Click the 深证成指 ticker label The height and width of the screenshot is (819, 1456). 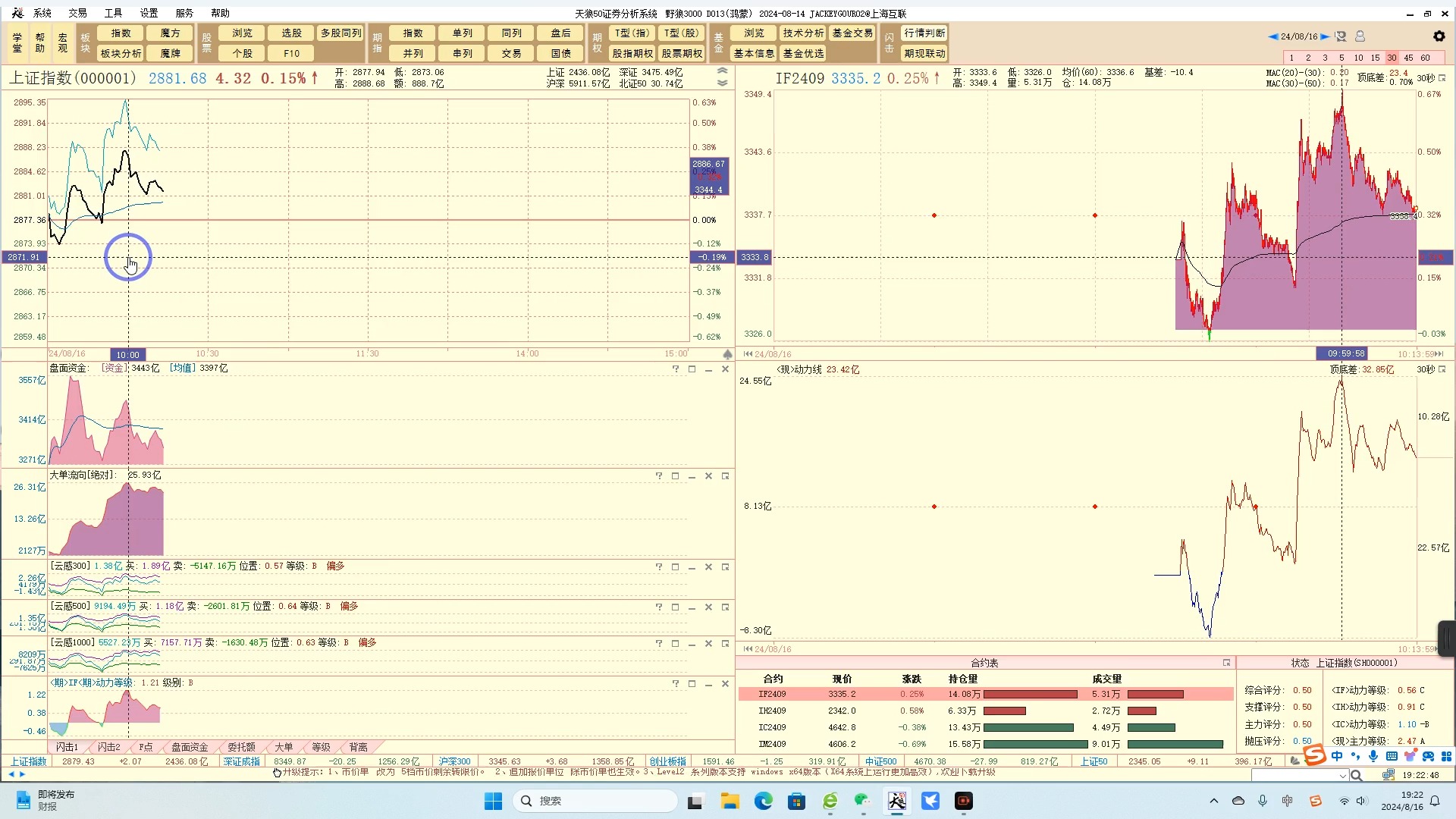[x=242, y=761]
